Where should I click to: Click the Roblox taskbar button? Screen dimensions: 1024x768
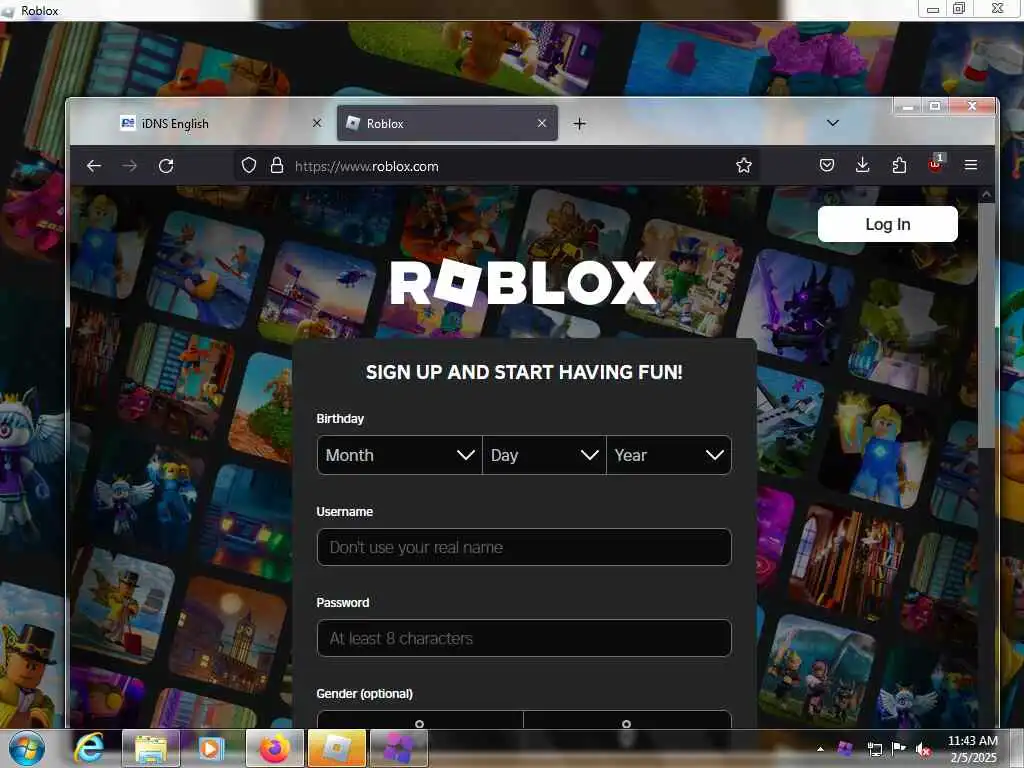click(x=336, y=748)
